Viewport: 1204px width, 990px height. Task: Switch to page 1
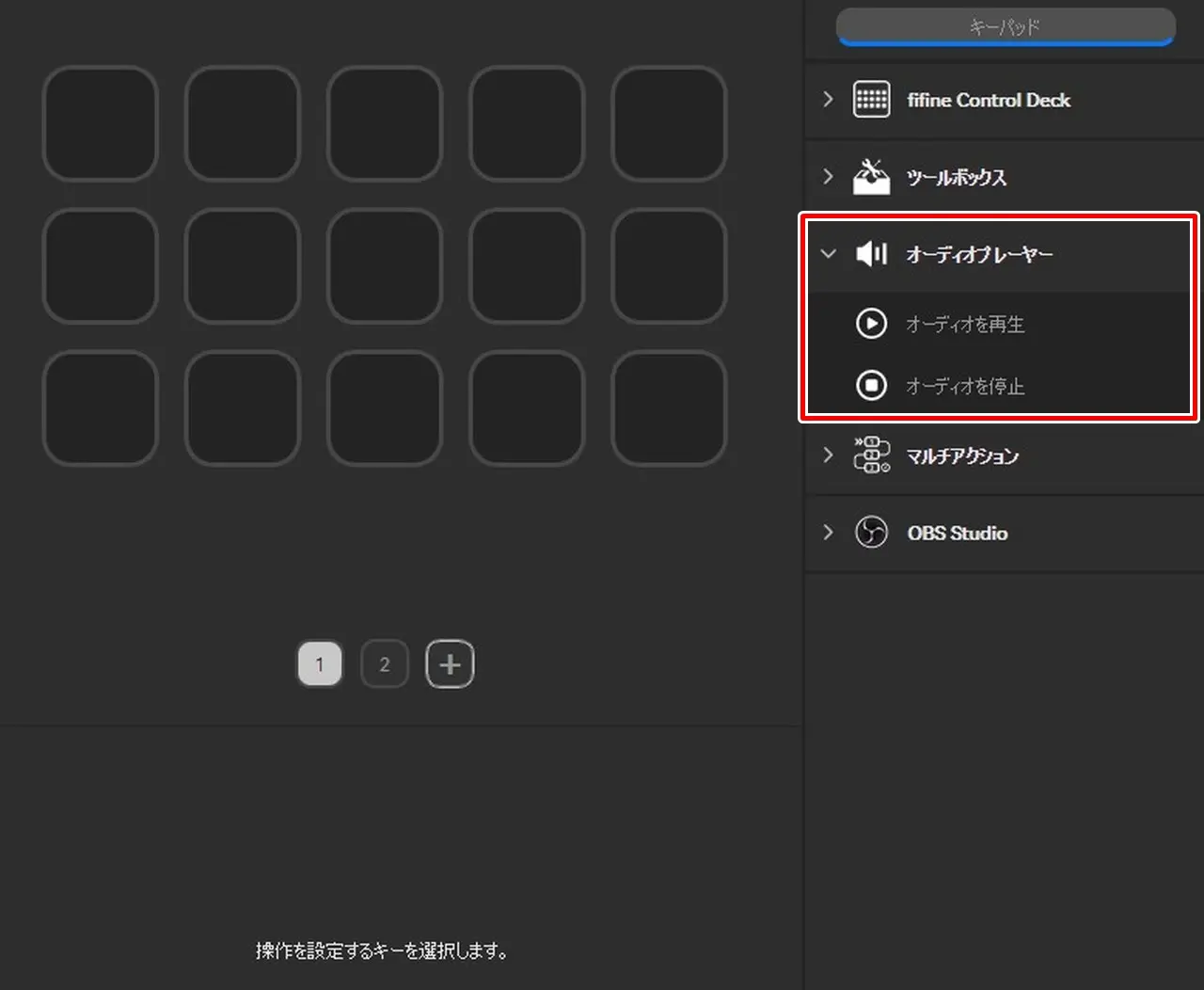(320, 664)
